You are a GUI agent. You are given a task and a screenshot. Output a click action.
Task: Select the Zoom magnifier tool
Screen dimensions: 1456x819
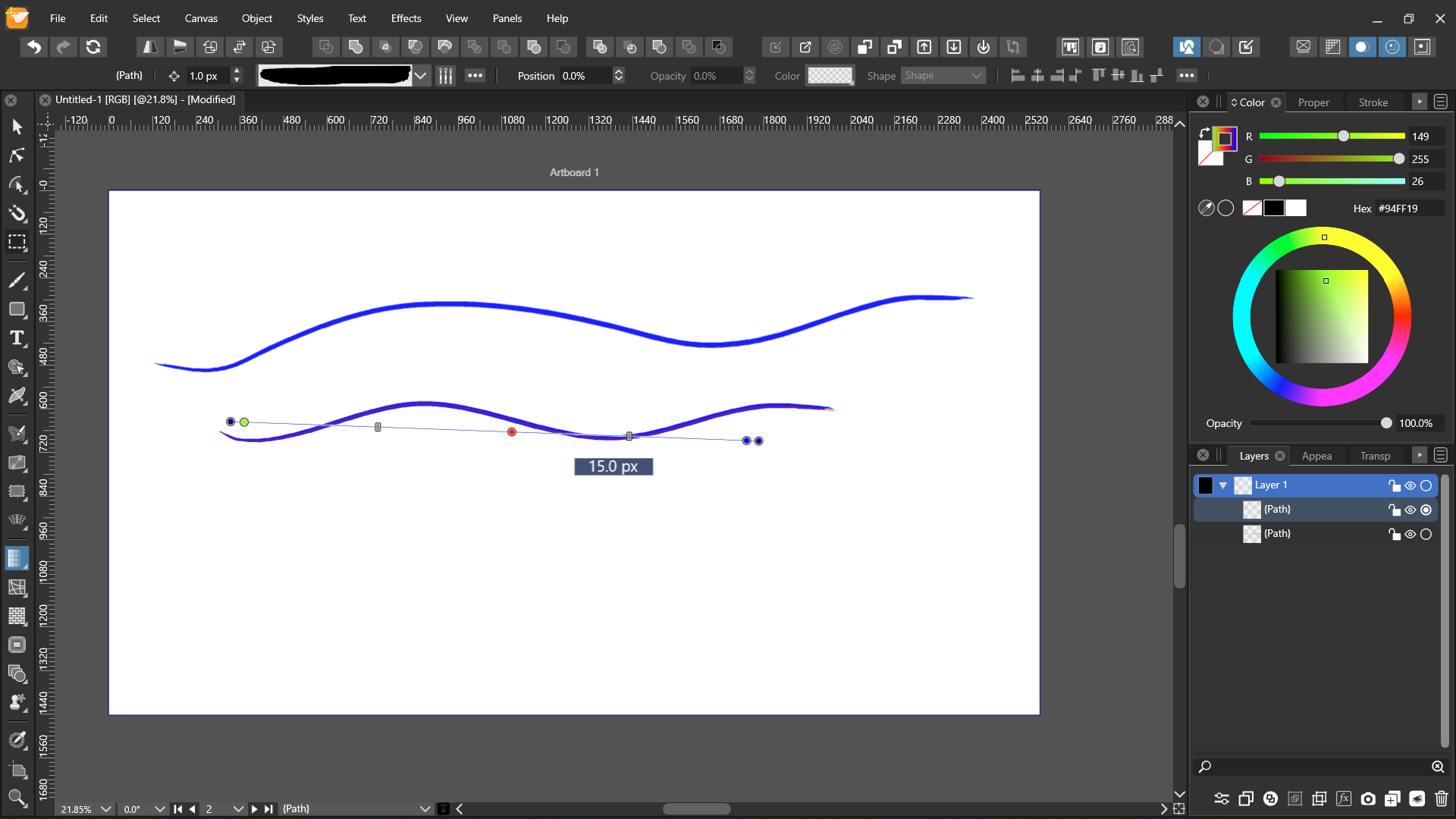point(17,797)
